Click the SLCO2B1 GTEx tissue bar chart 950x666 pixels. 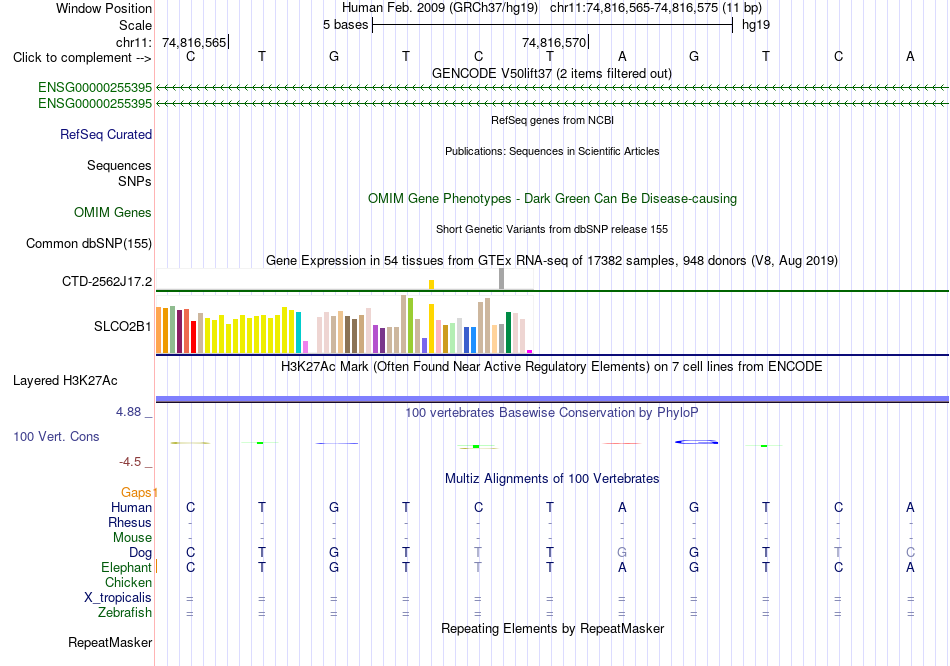[344, 324]
